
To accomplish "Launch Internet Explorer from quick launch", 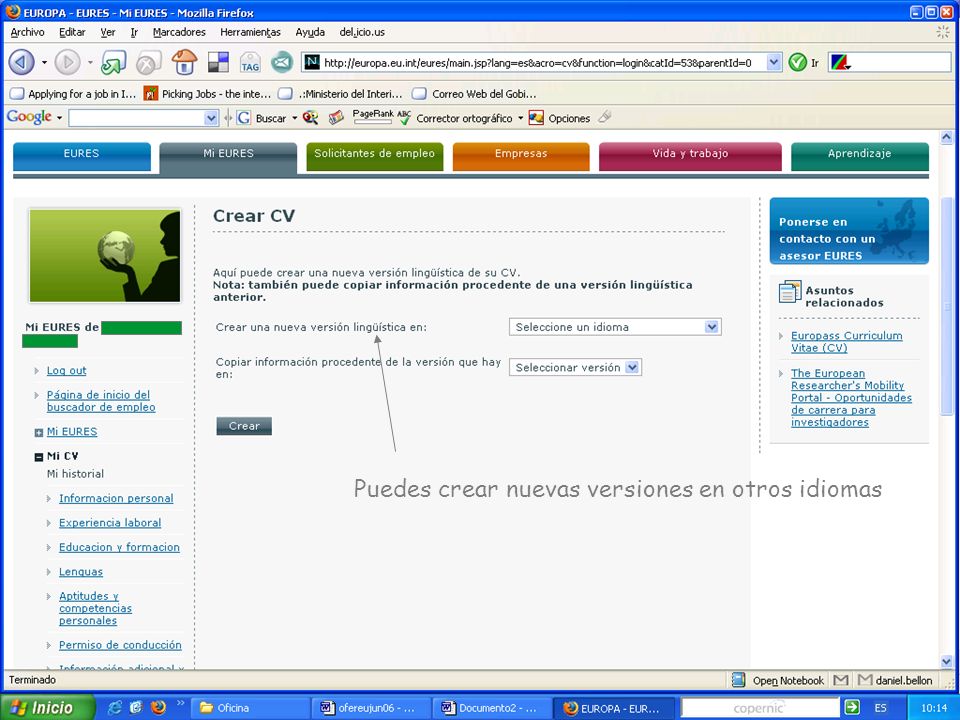I will coord(114,708).
